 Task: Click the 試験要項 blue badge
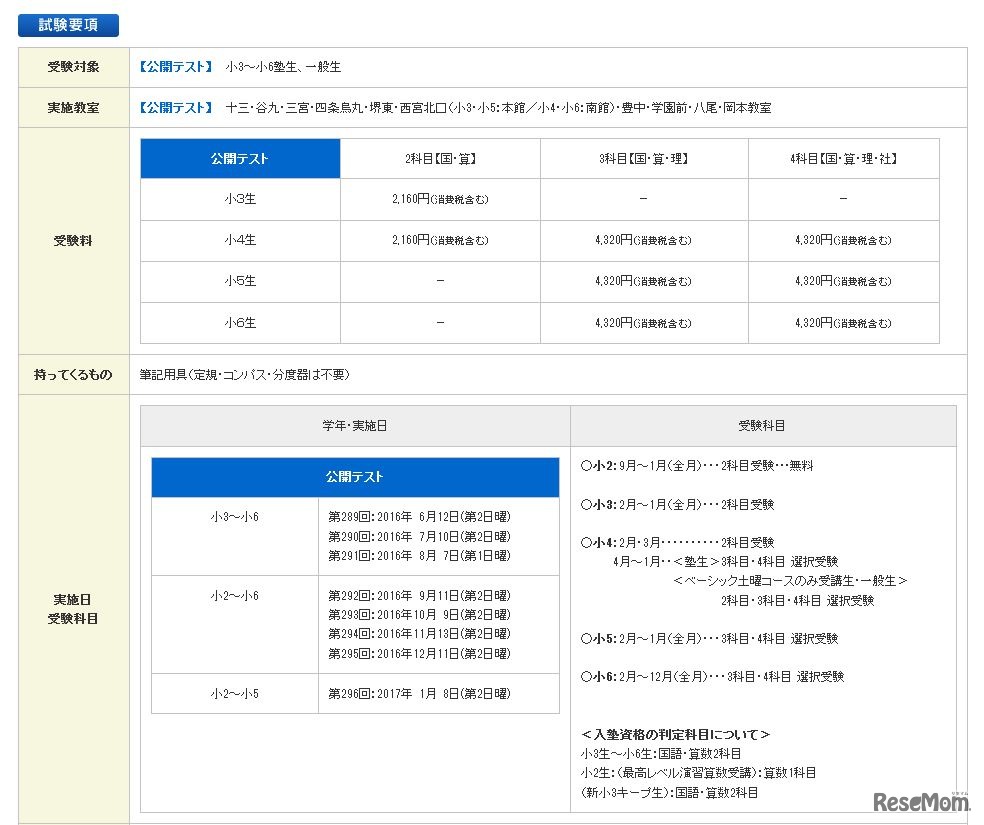click(x=67, y=25)
